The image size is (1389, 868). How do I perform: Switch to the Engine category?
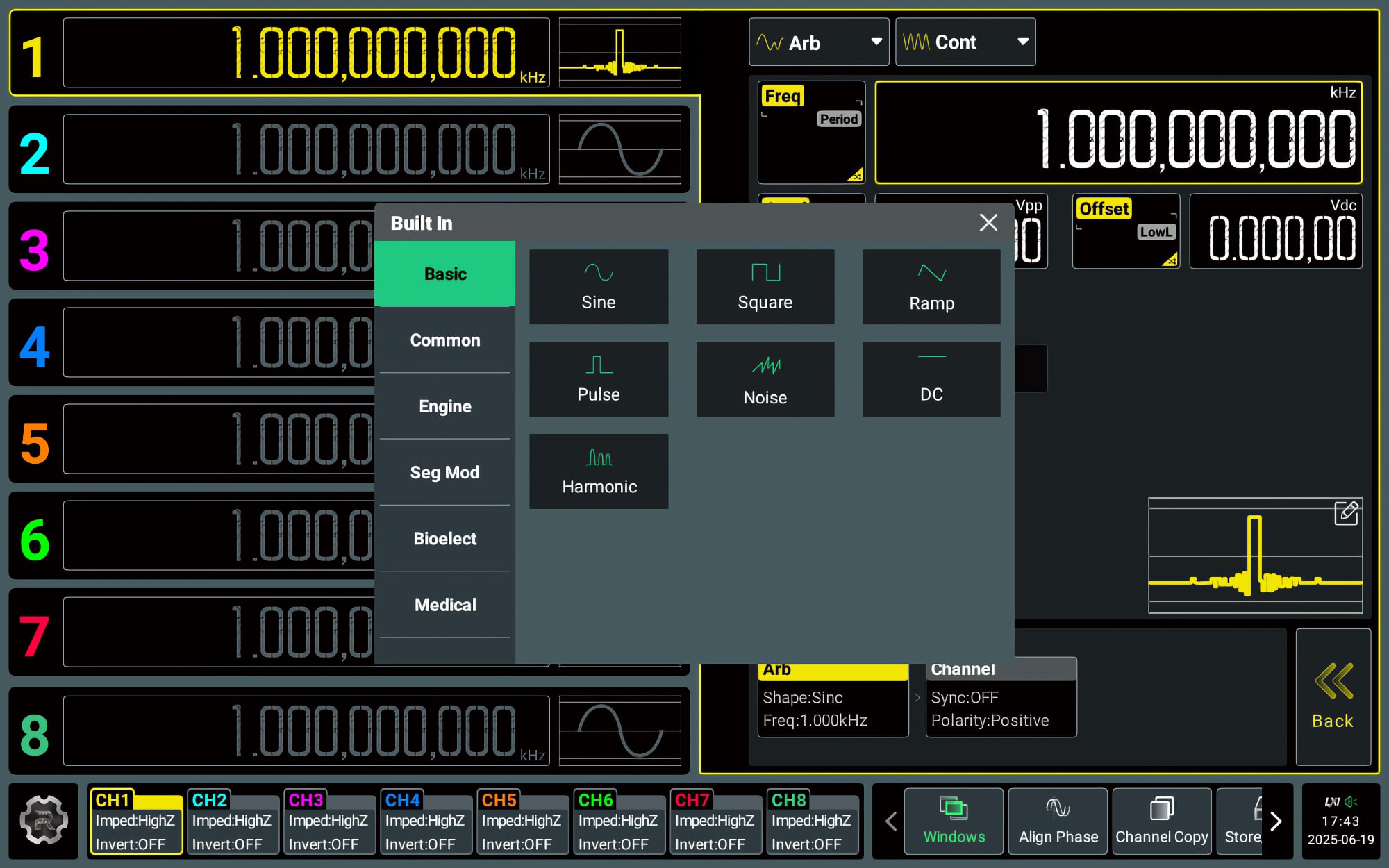tap(445, 406)
